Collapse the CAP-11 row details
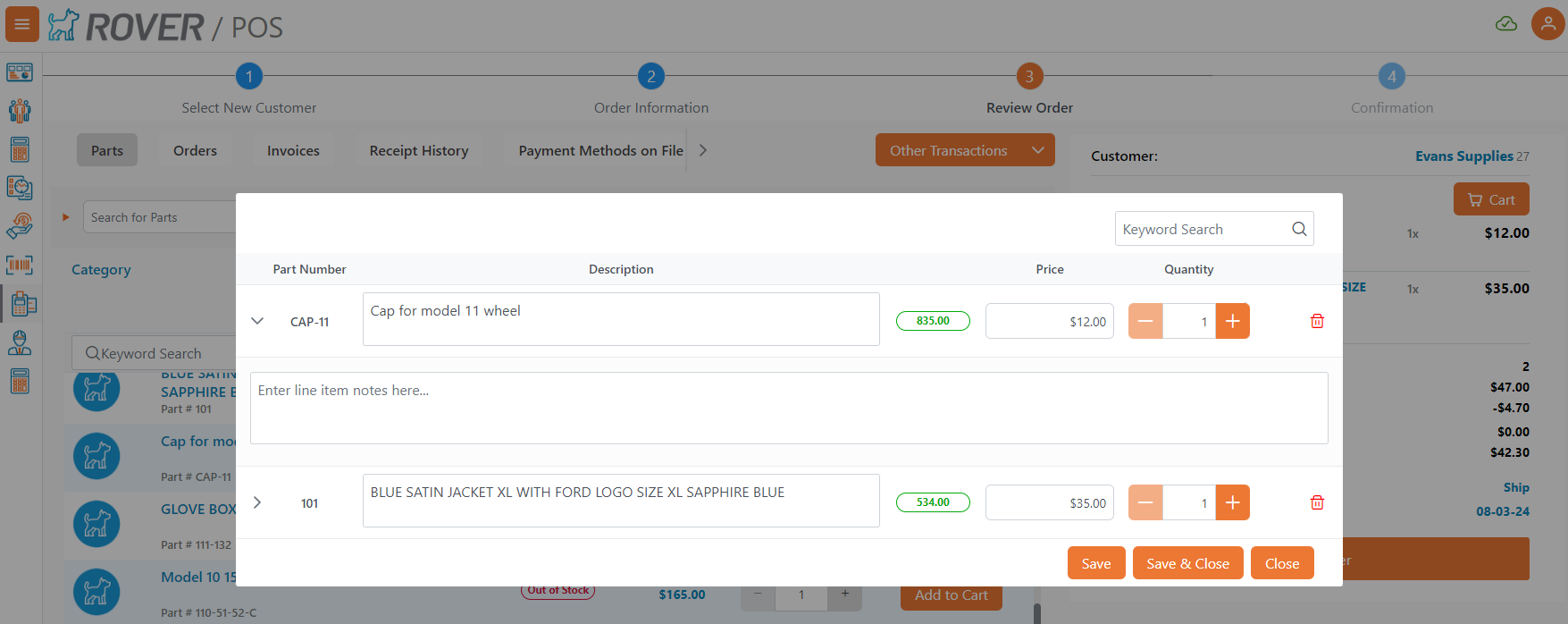This screenshot has width=1568, height=624. click(x=257, y=321)
